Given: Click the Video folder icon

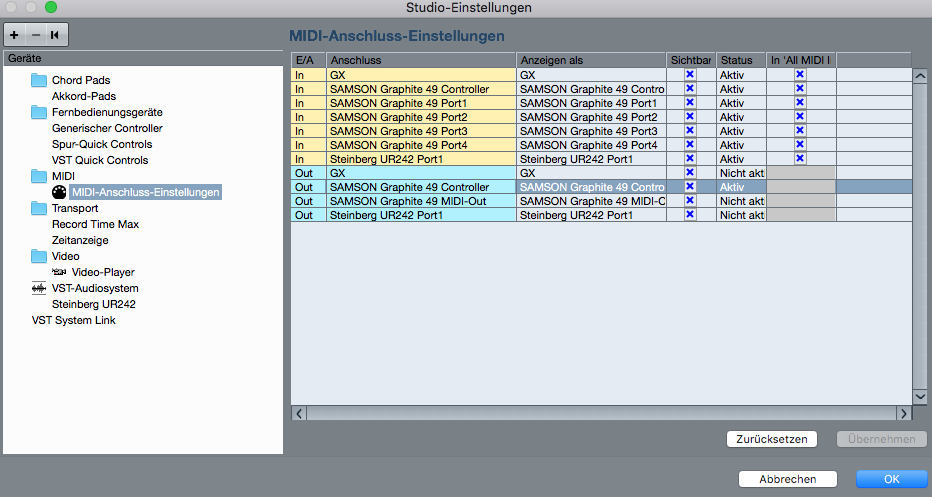Looking at the screenshot, I should [x=39, y=256].
